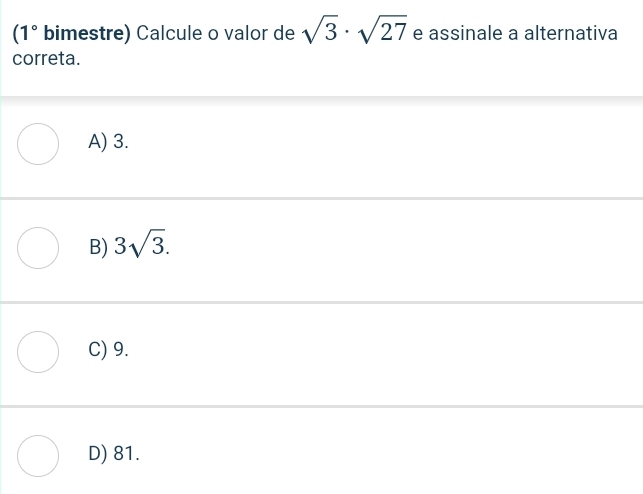
Task: Click the √3 term in the question
Action: (x=319, y=33)
